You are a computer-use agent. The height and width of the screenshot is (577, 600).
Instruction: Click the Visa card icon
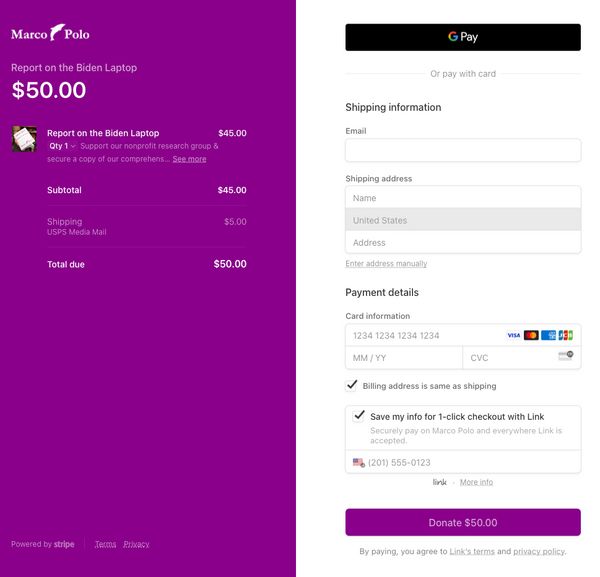514,336
